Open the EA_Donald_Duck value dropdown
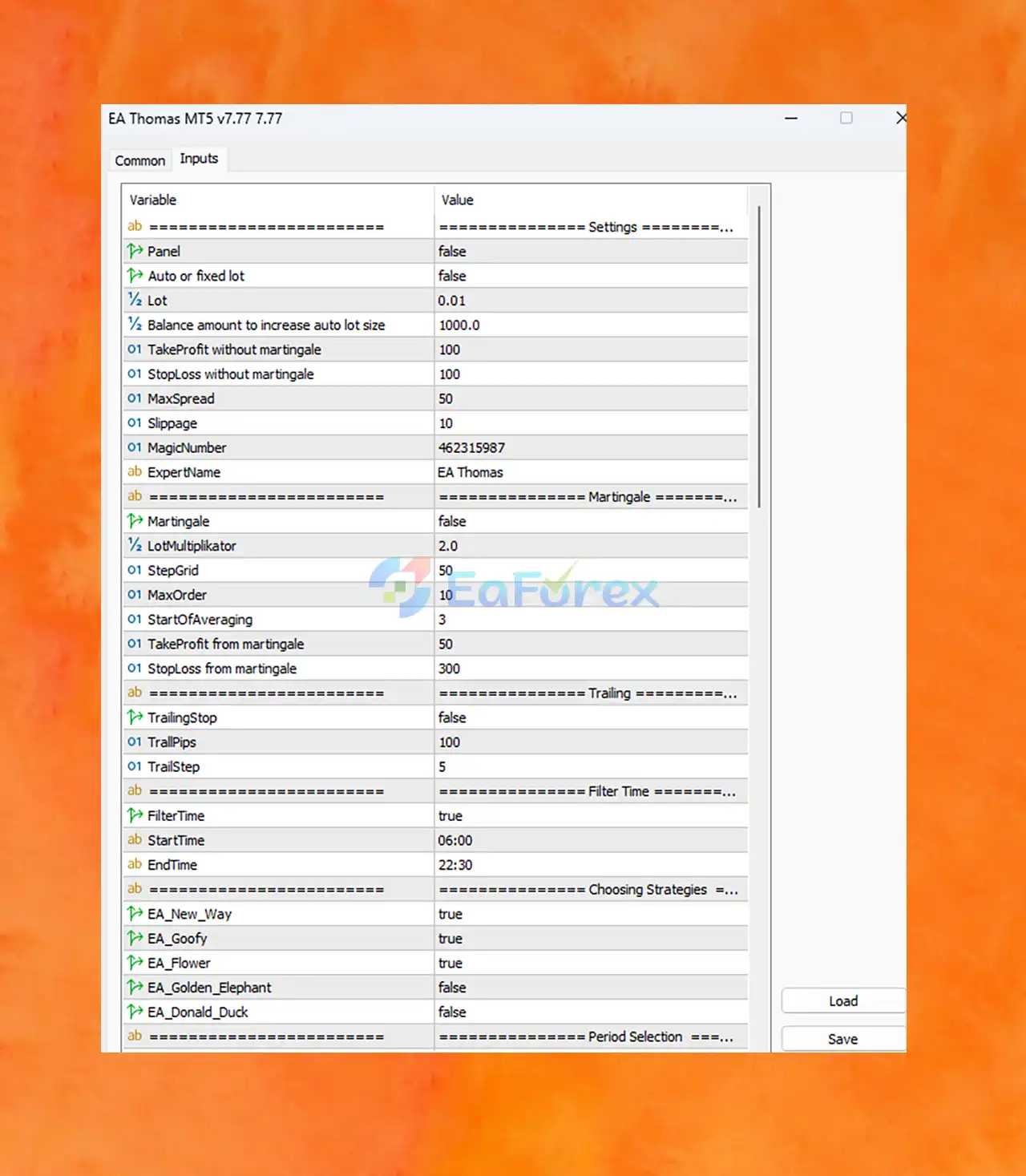Image resolution: width=1026 pixels, height=1176 pixels. pos(592,1012)
